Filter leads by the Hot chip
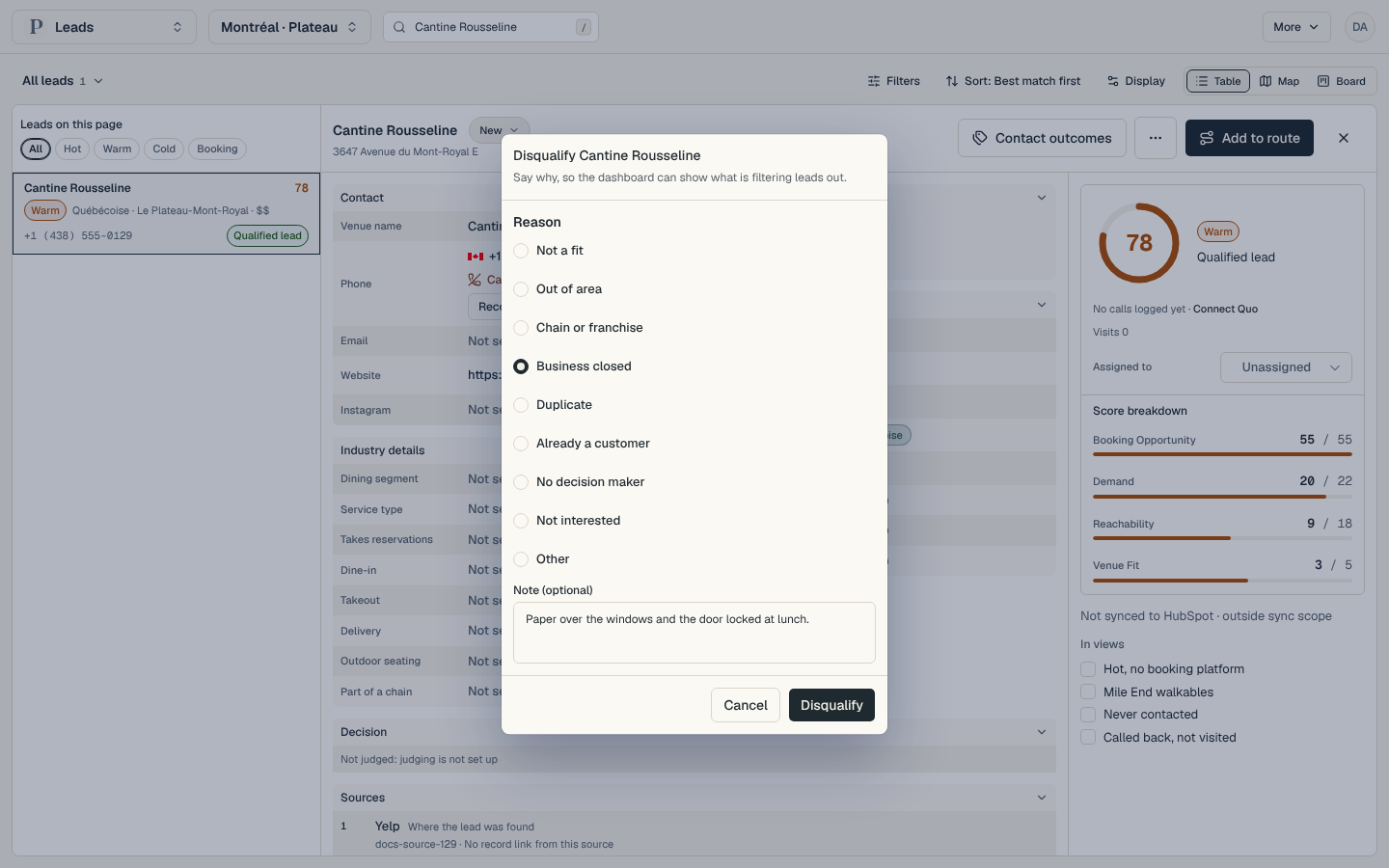 (x=72, y=149)
